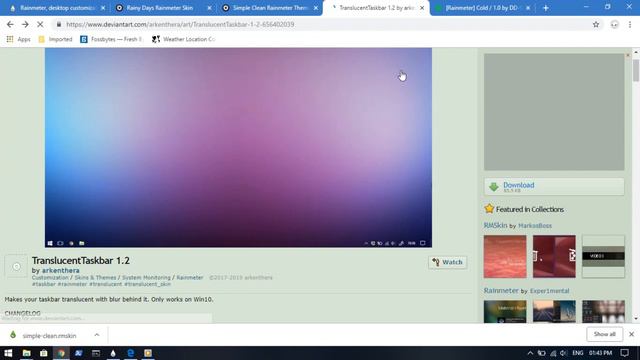640x360 pixels.
Task: Open the red textured thumbnail in RMSkin
Action: point(505,256)
